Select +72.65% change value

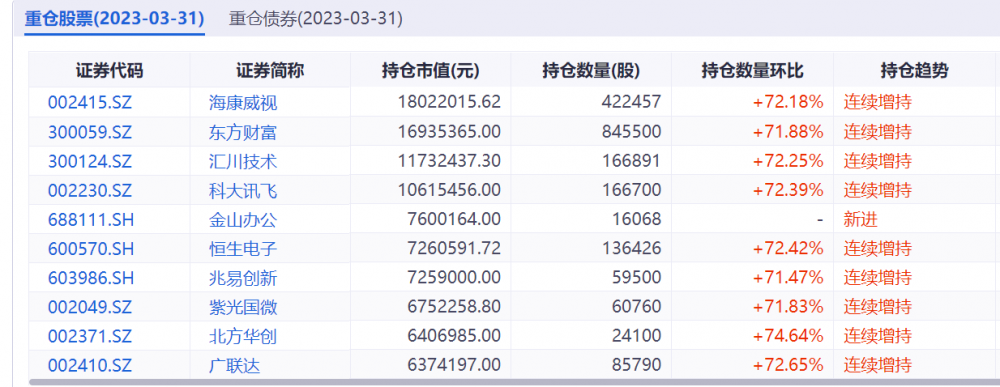click(788, 365)
